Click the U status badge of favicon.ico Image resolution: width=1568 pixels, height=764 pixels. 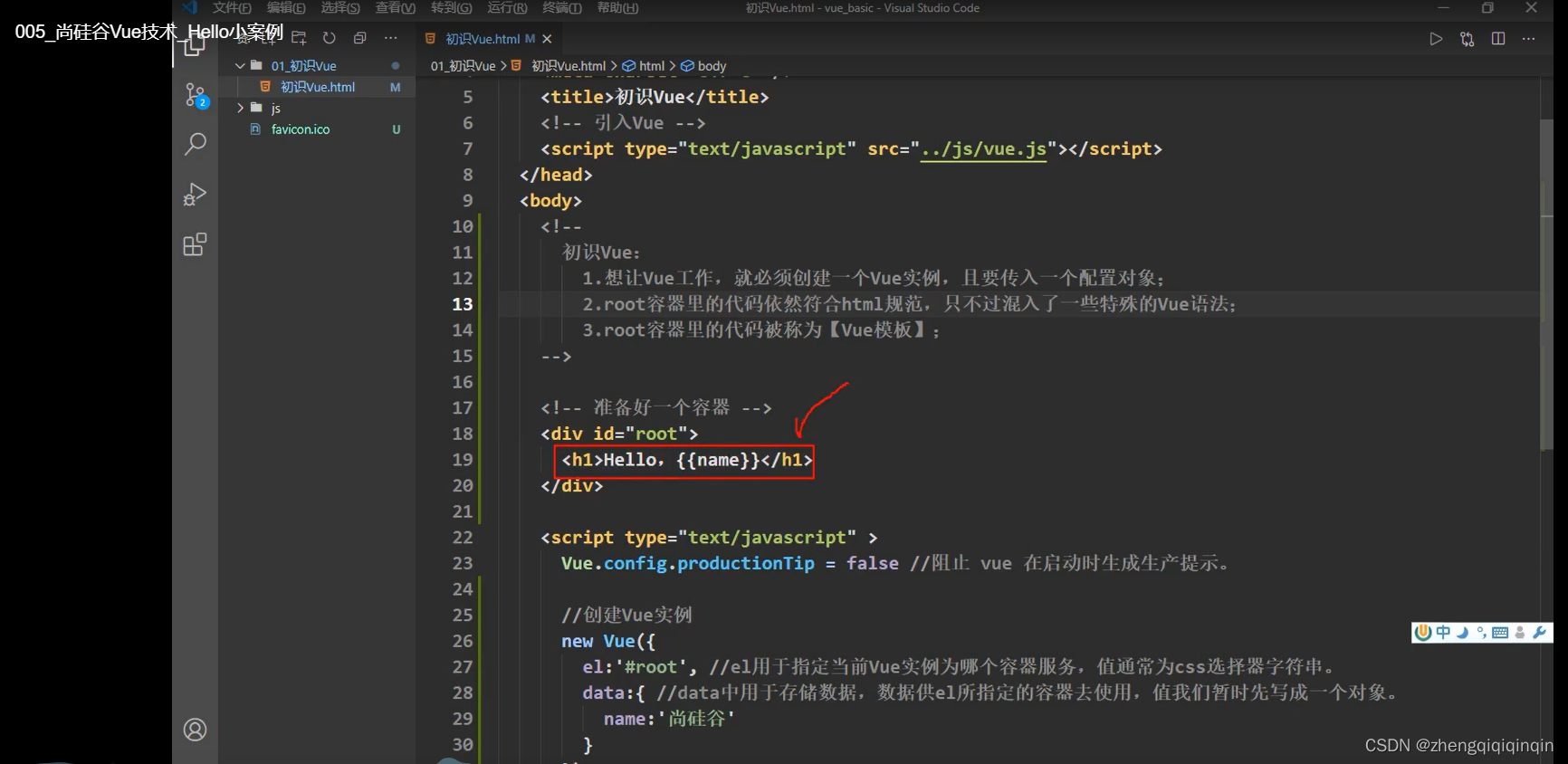pos(396,129)
